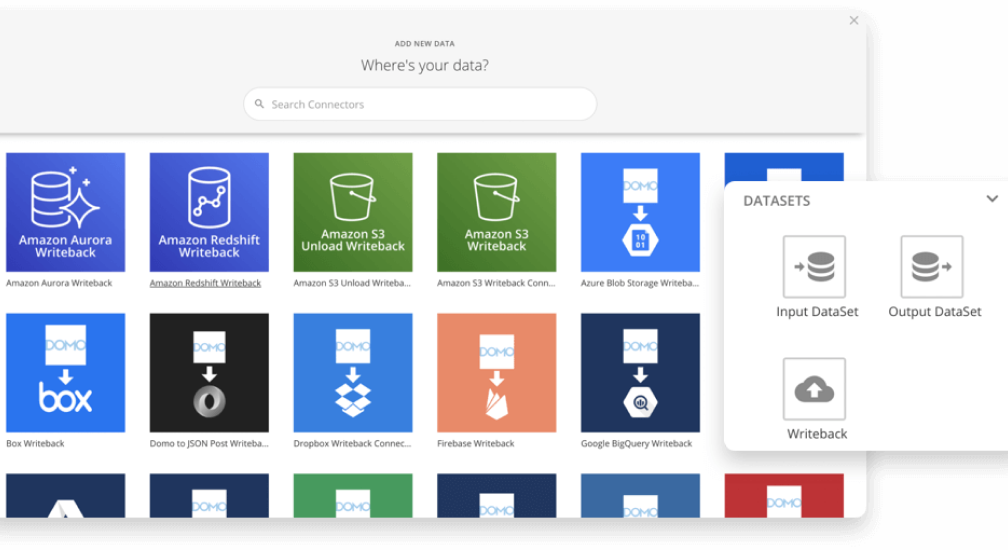Screen dimensions: 1008x550
Task: Click the Output DataSet icon
Action: [932, 267]
